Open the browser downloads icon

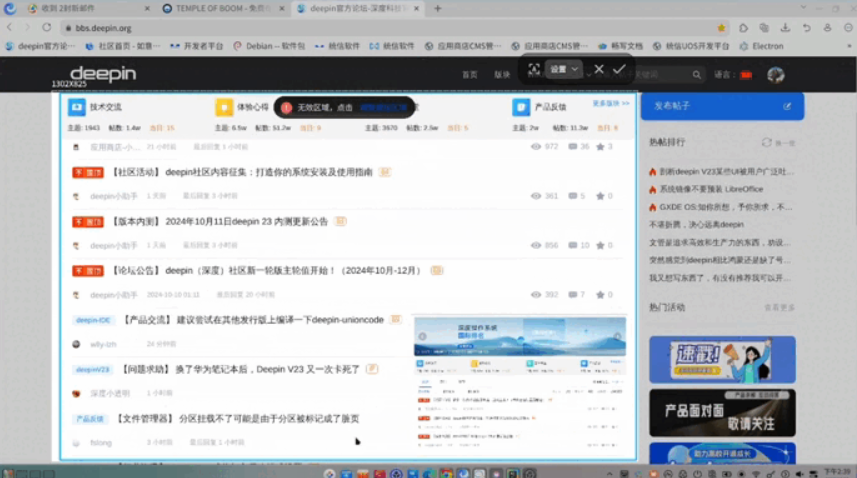785,27
